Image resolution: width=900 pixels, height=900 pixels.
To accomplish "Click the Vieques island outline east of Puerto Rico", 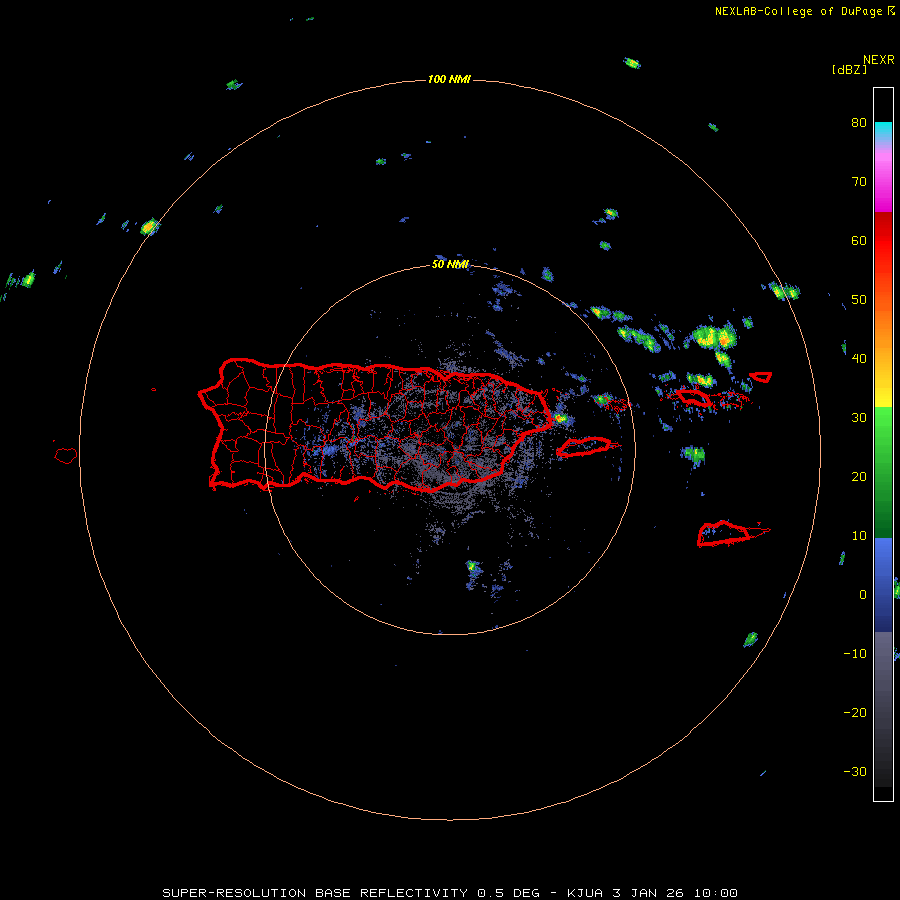I will click(584, 447).
